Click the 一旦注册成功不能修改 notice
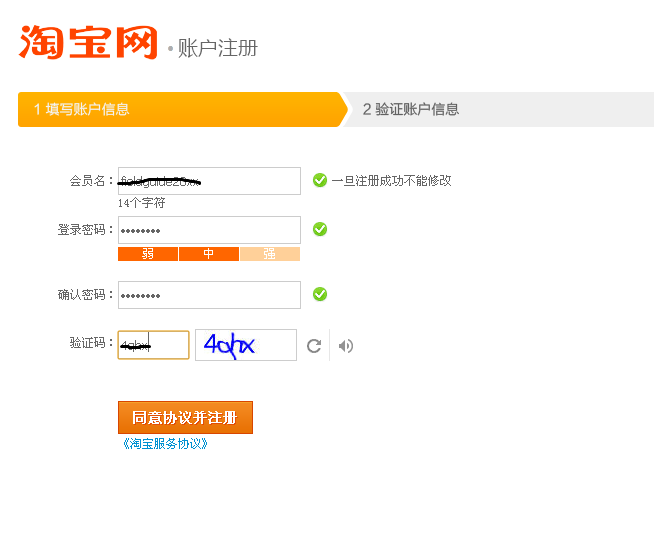This screenshot has width=654, height=538. 391,181
